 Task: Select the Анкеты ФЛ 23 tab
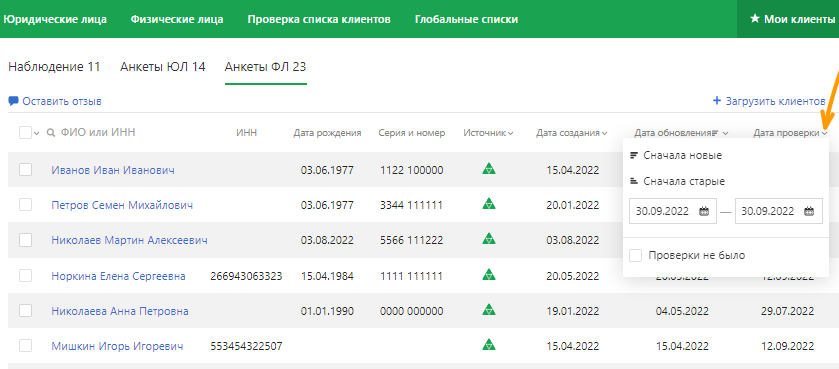265,67
